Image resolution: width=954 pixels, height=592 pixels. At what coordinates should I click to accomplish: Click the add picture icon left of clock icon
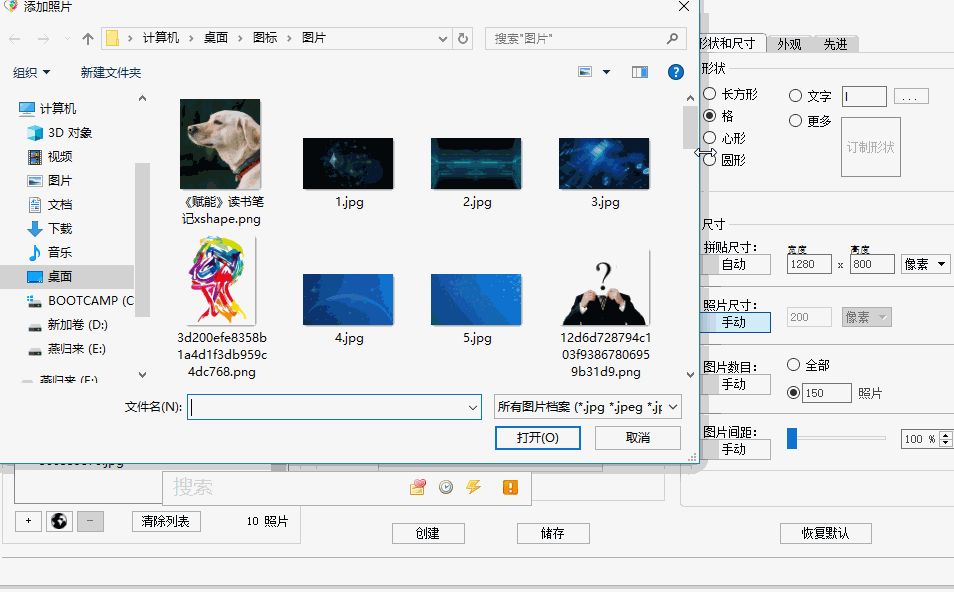click(417, 487)
